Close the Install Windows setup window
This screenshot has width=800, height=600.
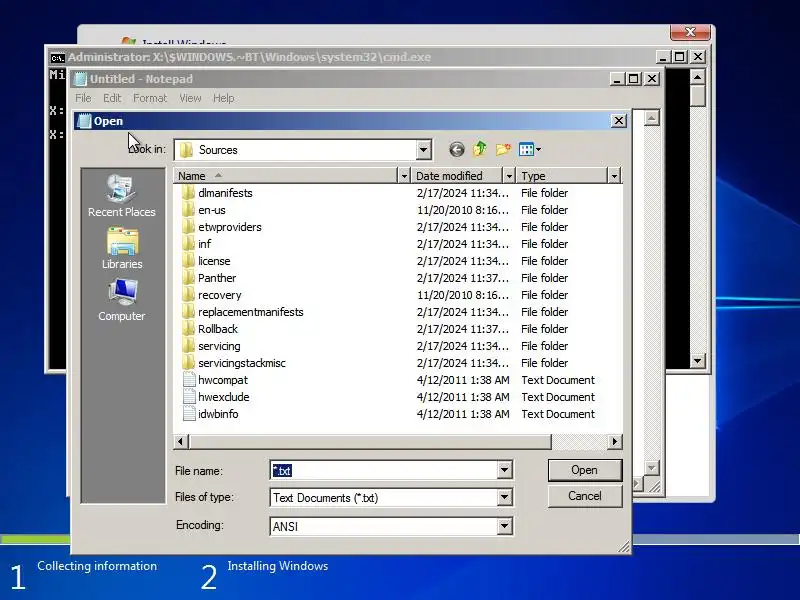click(690, 32)
